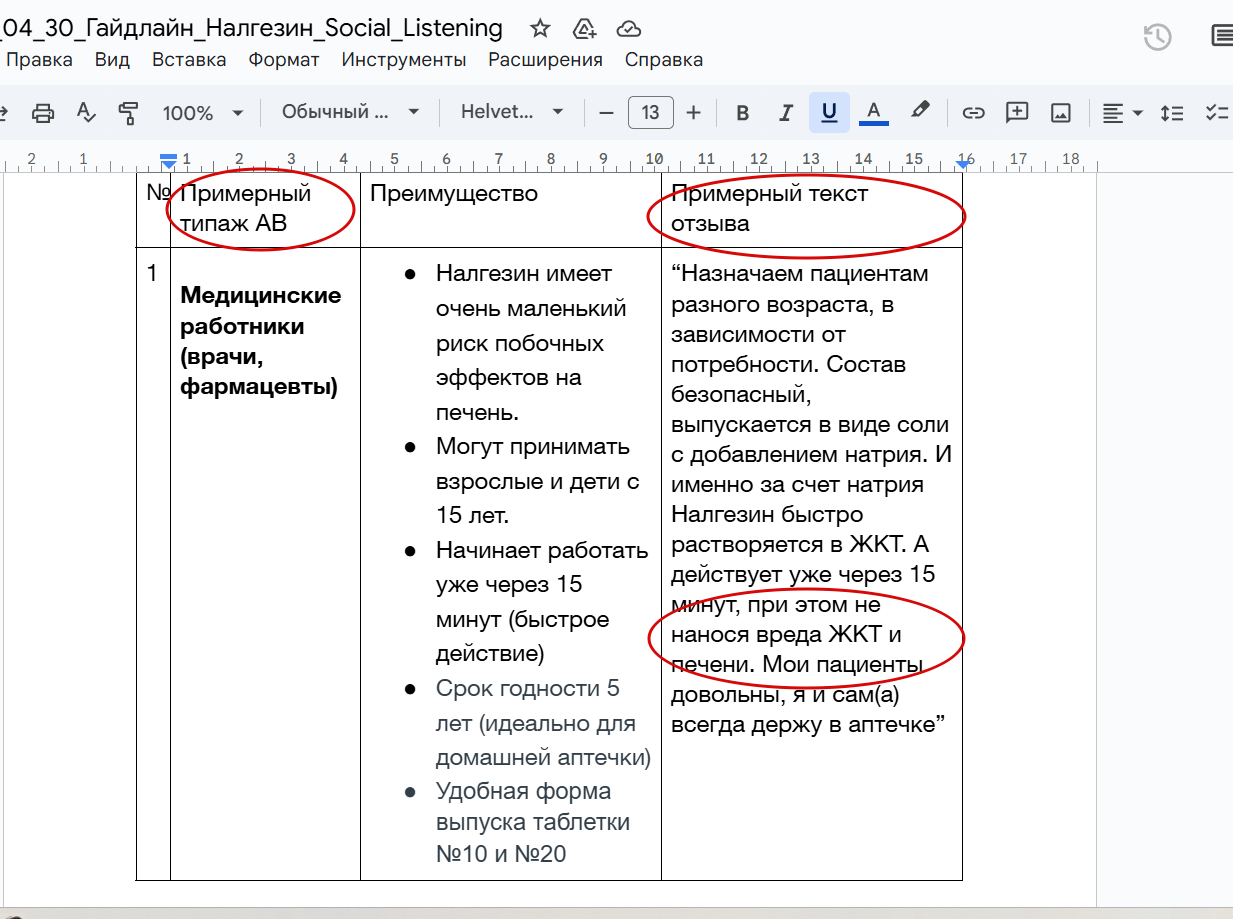Expand the Обычный paragraph style dropdown

[x=350, y=112]
